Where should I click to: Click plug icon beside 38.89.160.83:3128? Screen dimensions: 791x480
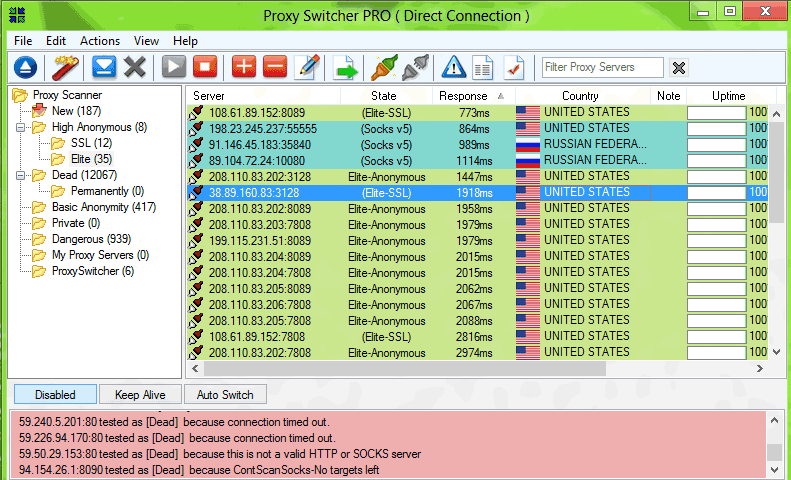tap(196, 192)
